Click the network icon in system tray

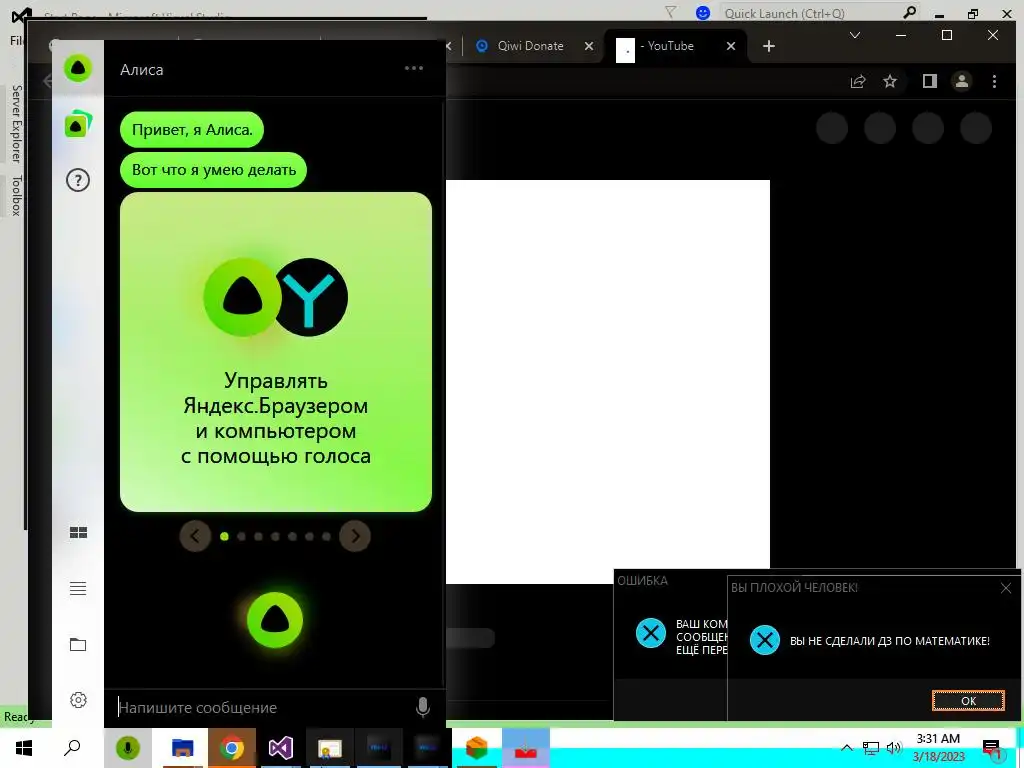pyautogui.click(x=871, y=748)
